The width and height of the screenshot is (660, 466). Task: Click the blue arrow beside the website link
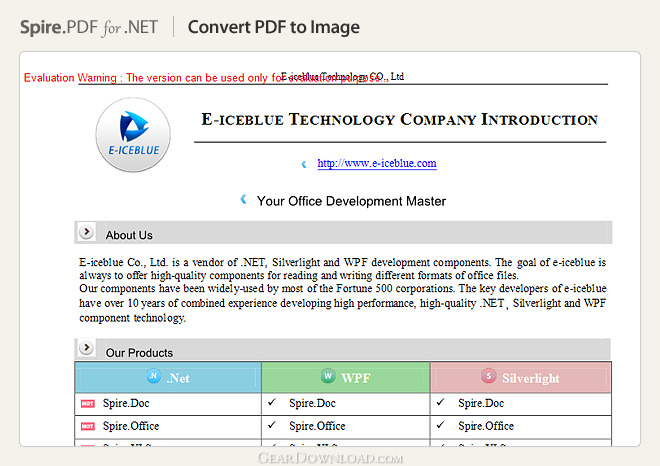[304, 164]
